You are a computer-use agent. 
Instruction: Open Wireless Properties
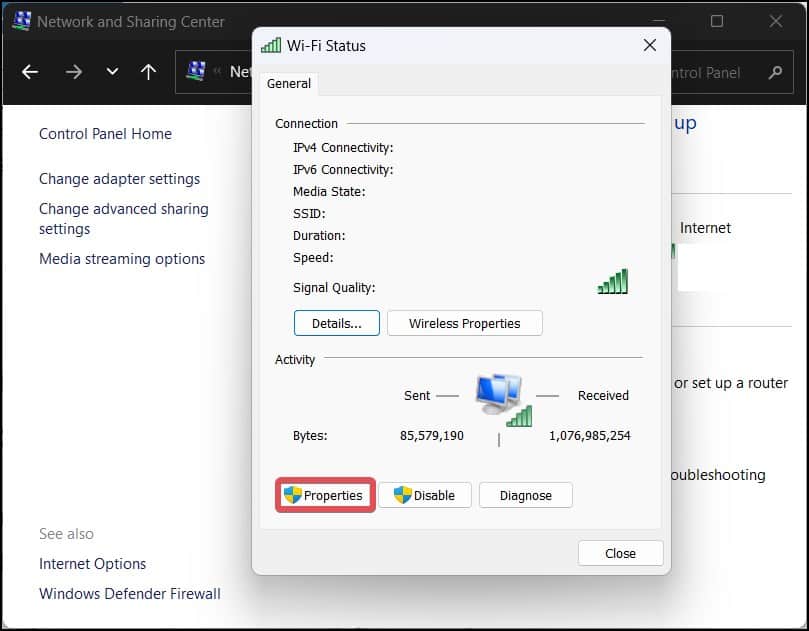(x=464, y=323)
